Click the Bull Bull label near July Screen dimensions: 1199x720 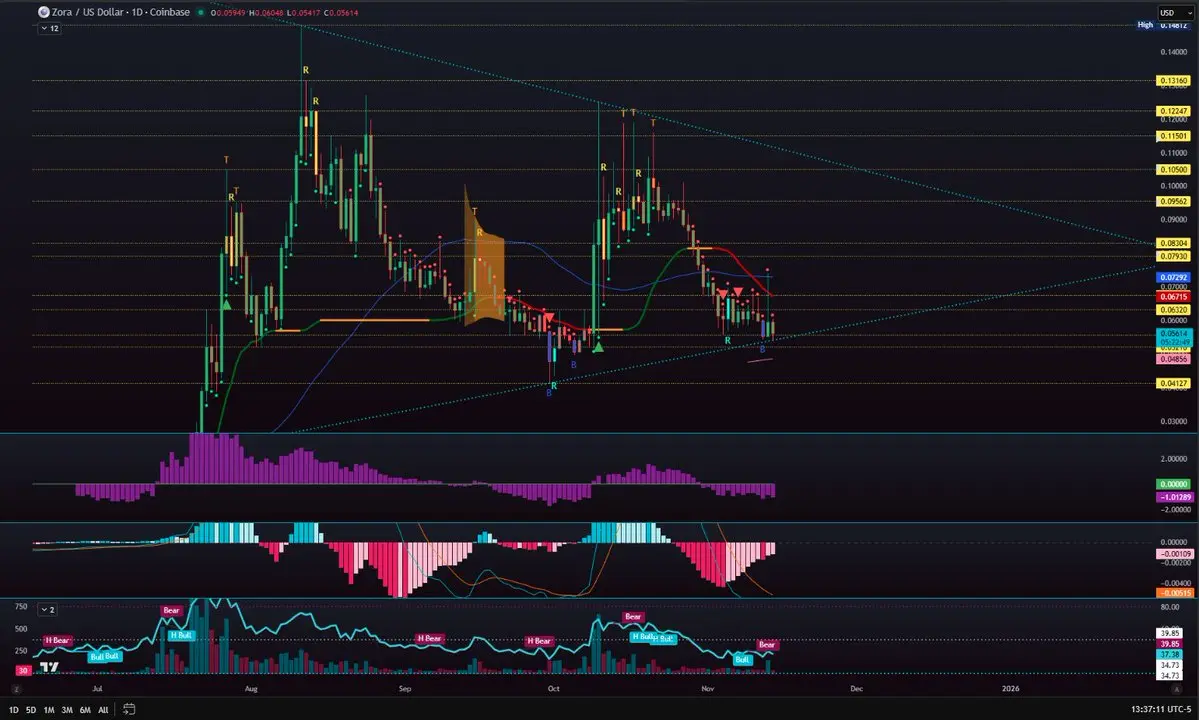(104, 656)
